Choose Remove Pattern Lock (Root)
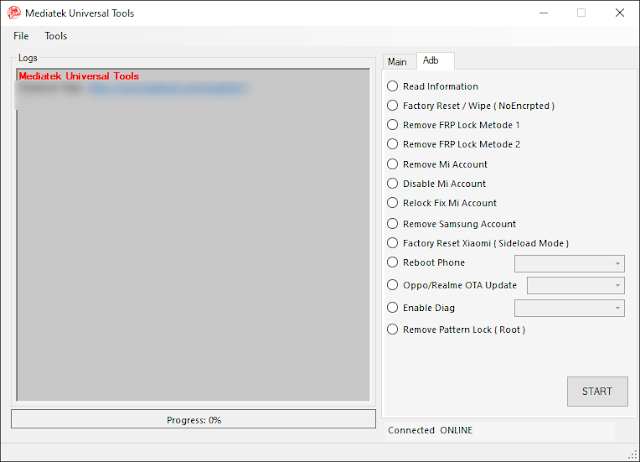Screen dimensions: 640x462 (456, 329)
